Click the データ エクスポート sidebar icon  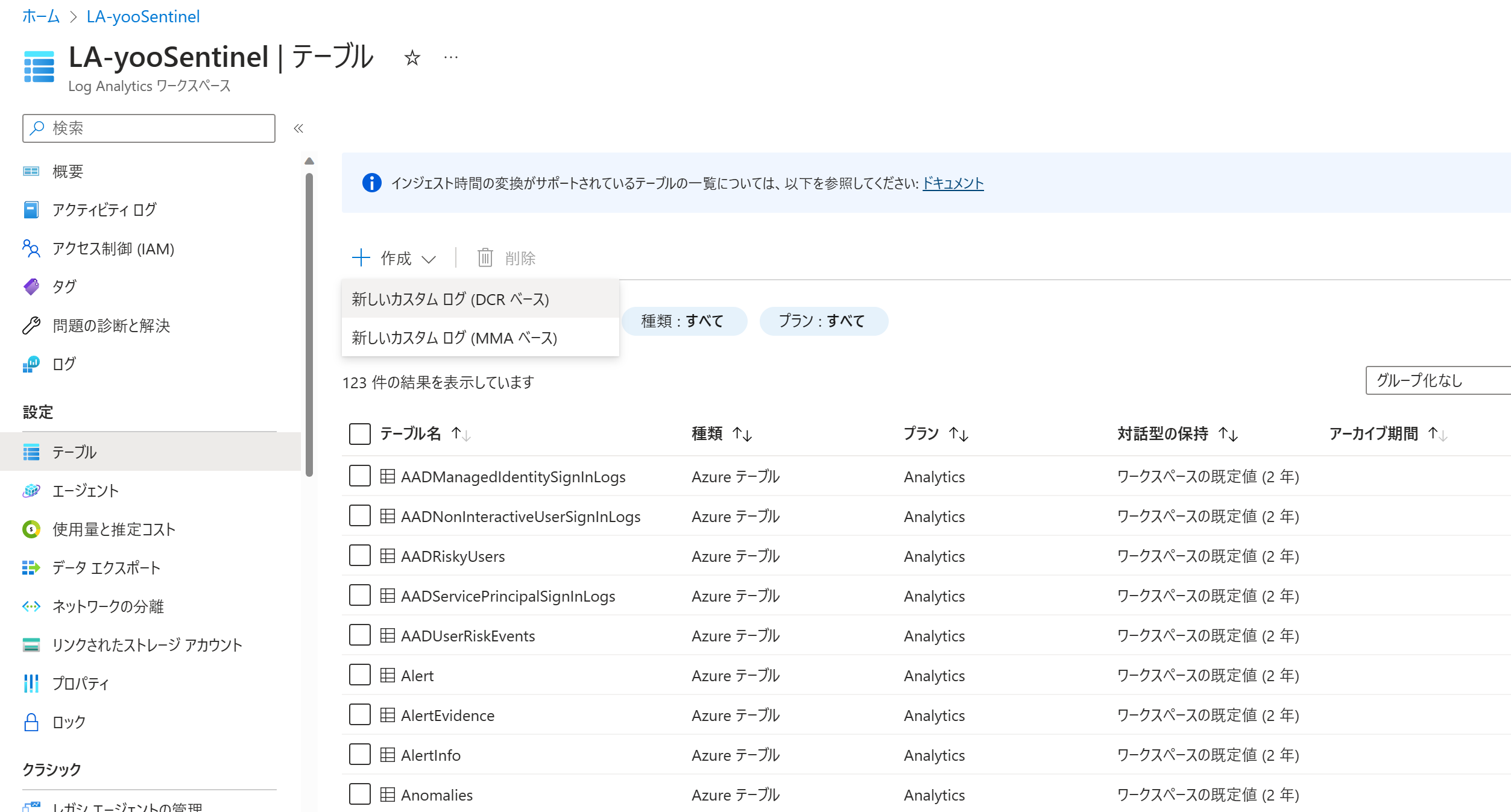pyautogui.click(x=32, y=568)
